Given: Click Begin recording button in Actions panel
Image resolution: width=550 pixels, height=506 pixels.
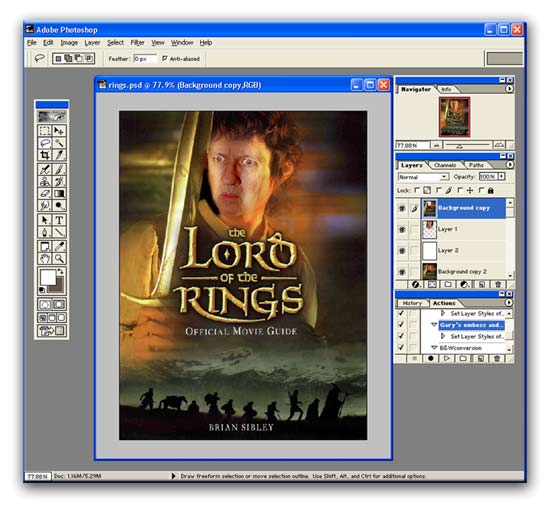Looking at the screenshot, I should (x=430, y=358).
